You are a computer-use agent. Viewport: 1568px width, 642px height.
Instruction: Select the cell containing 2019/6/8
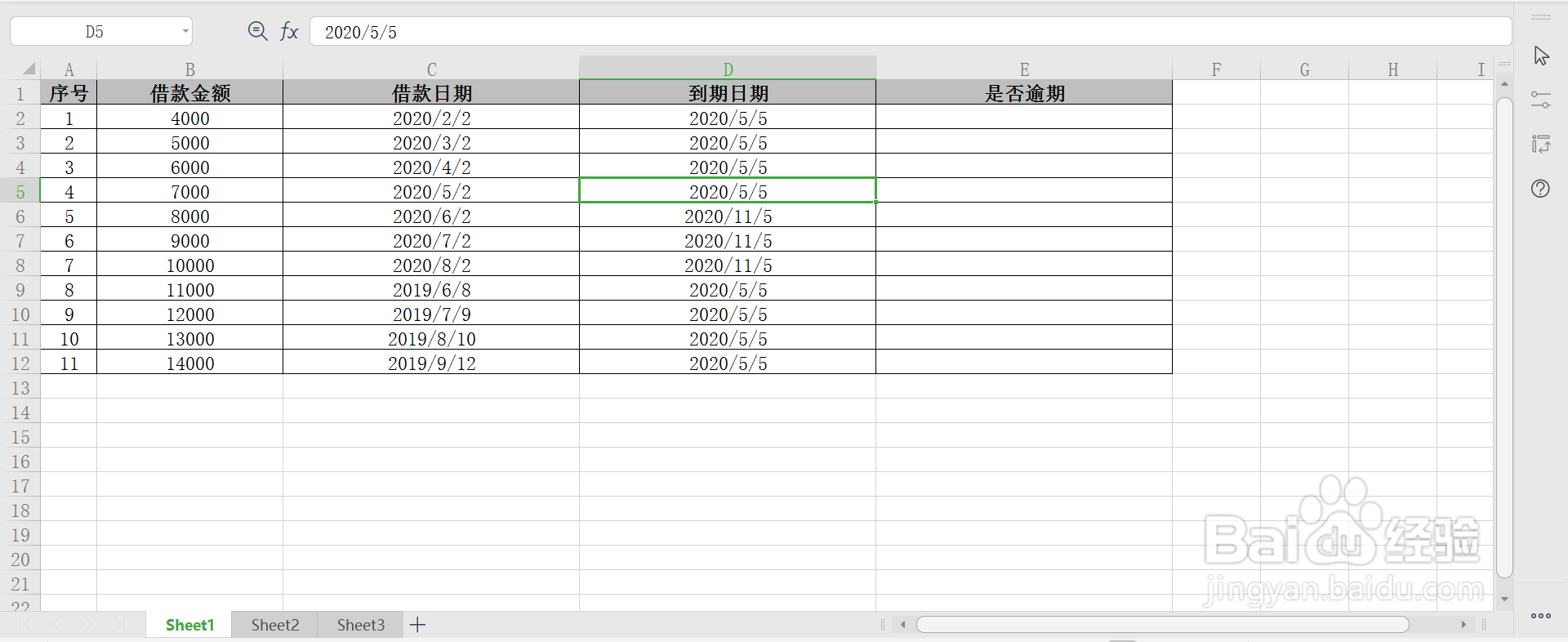click(431, 288)
